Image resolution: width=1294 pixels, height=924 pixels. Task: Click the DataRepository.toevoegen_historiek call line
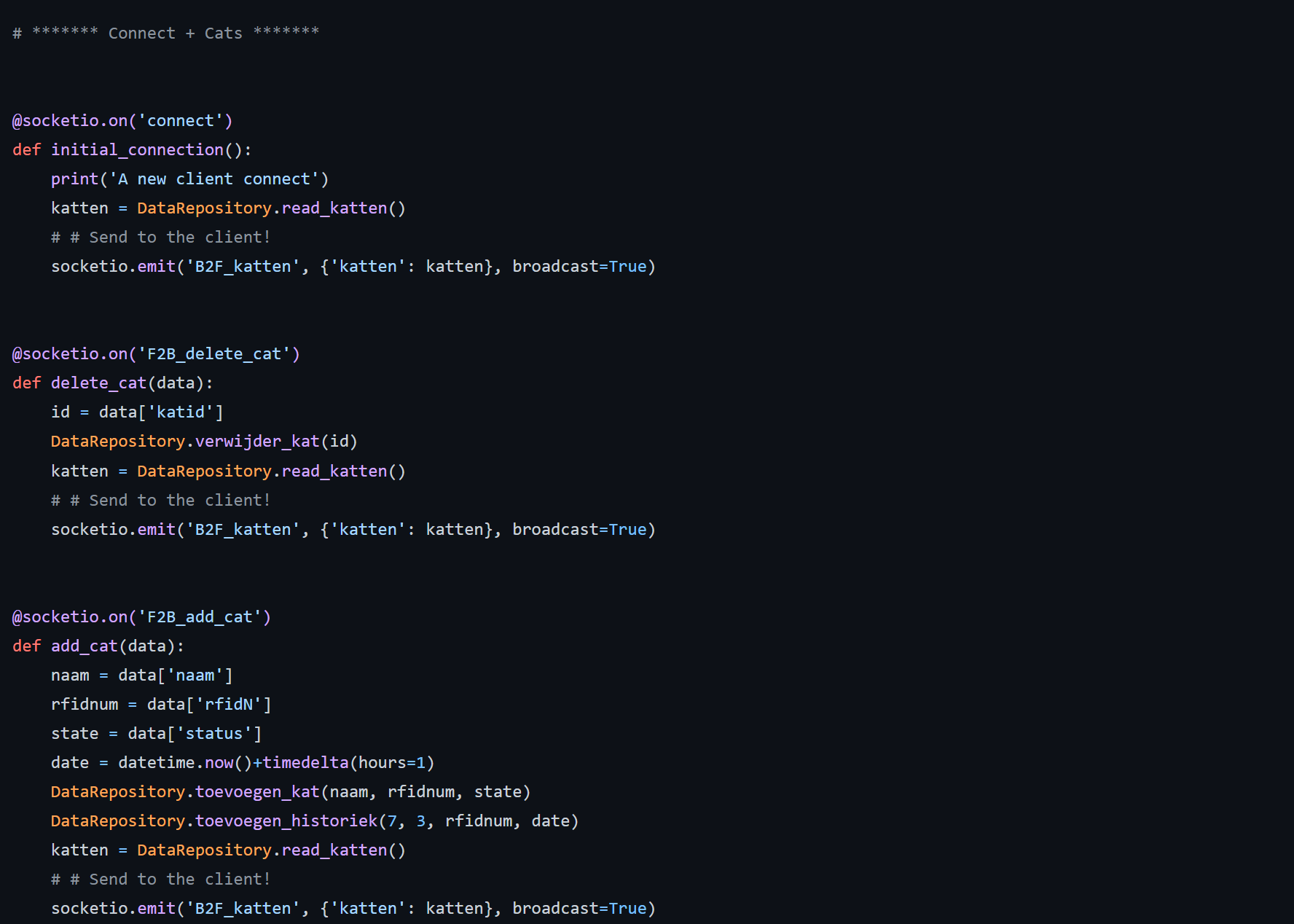click(315, 821)
